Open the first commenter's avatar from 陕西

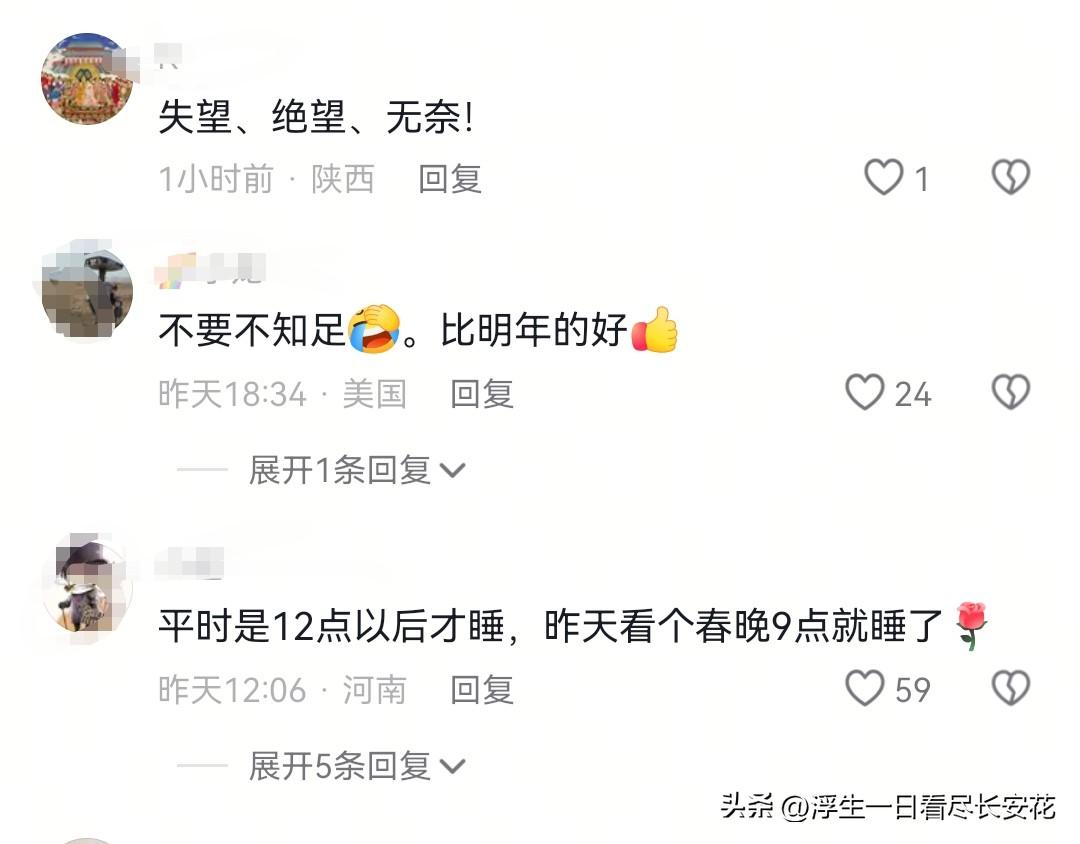[87, 79]
